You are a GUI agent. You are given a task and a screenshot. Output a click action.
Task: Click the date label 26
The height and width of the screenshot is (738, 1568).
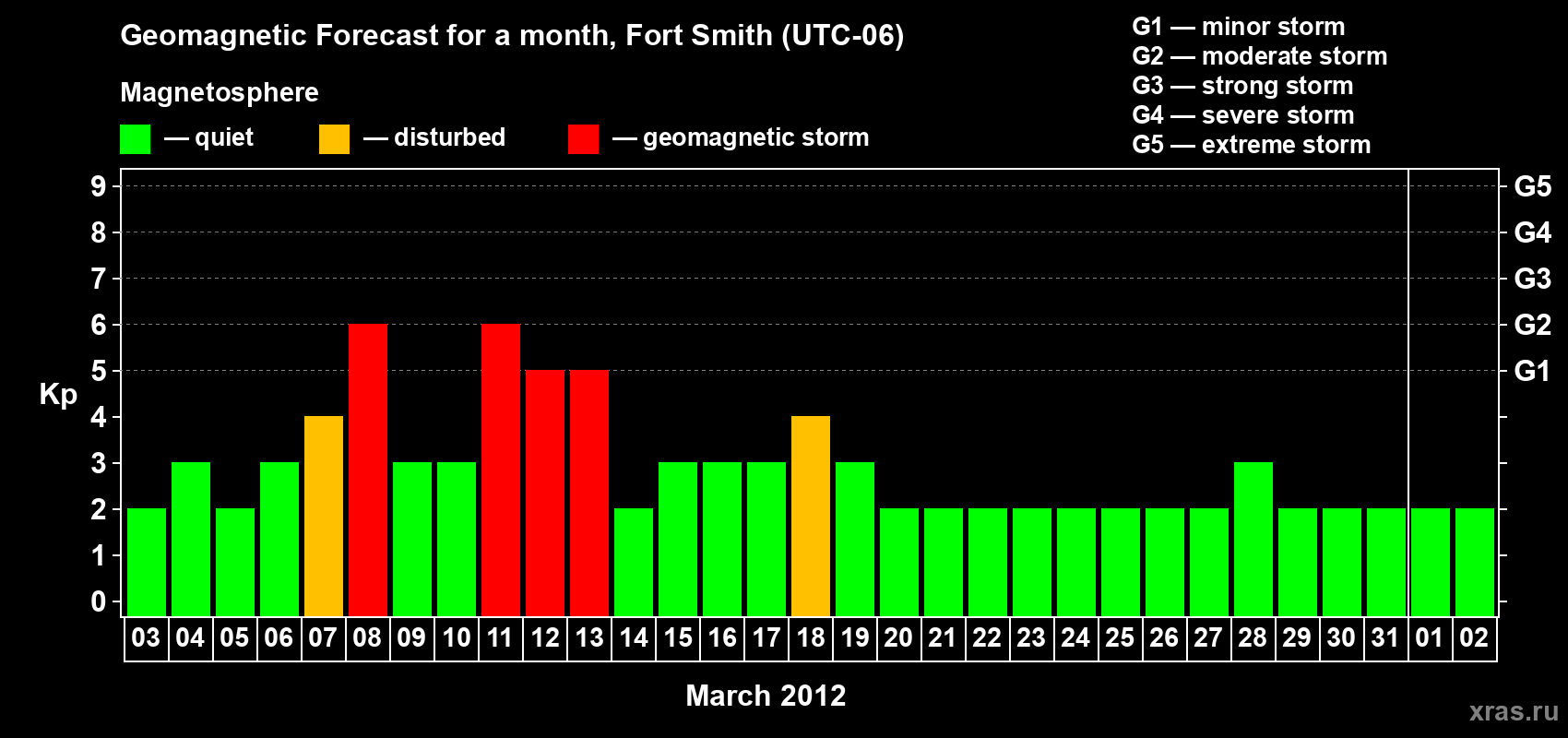pos(1164,638)
